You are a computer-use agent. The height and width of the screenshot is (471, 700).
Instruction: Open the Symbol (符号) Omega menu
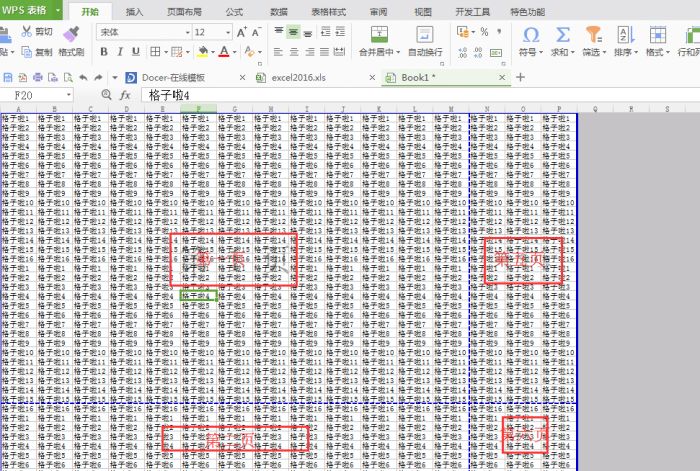(x=531, y=42)
